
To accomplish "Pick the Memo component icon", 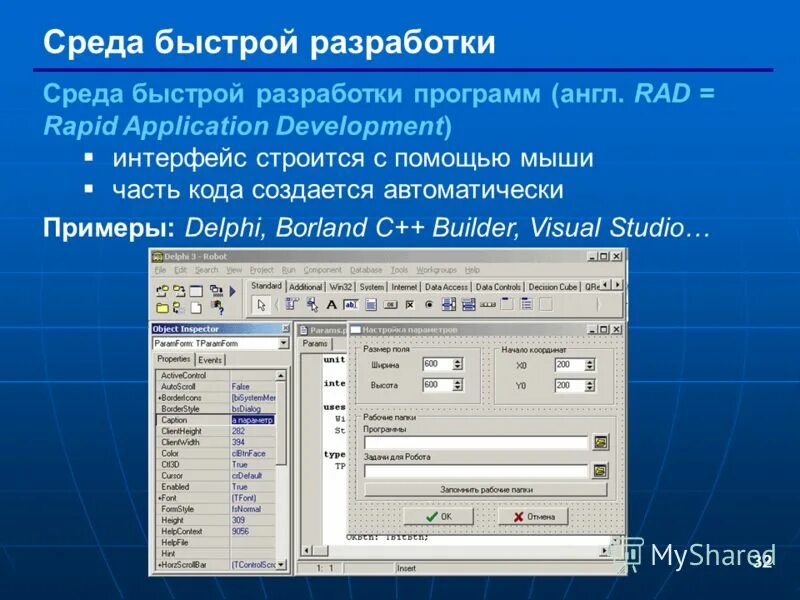I will tap(371, 305).
